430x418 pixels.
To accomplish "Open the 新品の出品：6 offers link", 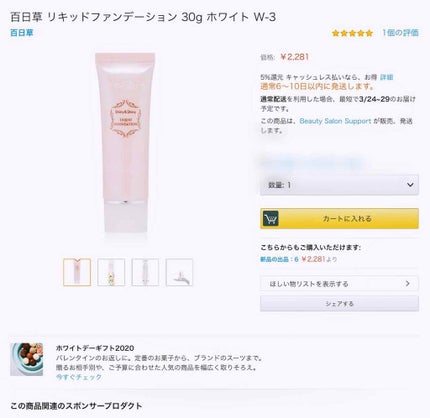I will pos(279,259).
